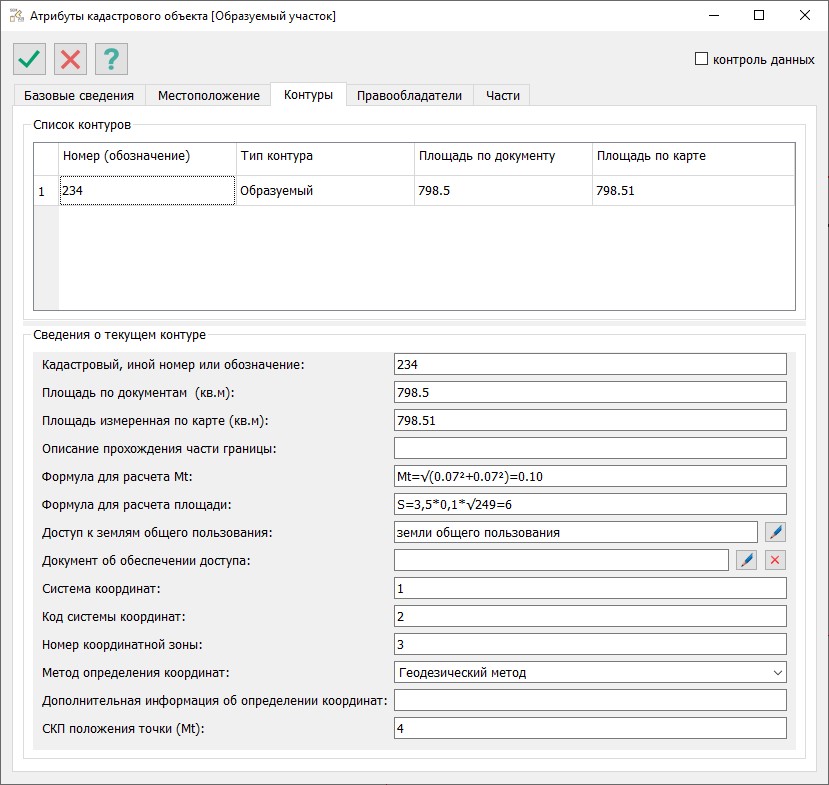Open the 'Местоположение' tab
The height and width of the screenshot is (785, 829).
[209, 96]
